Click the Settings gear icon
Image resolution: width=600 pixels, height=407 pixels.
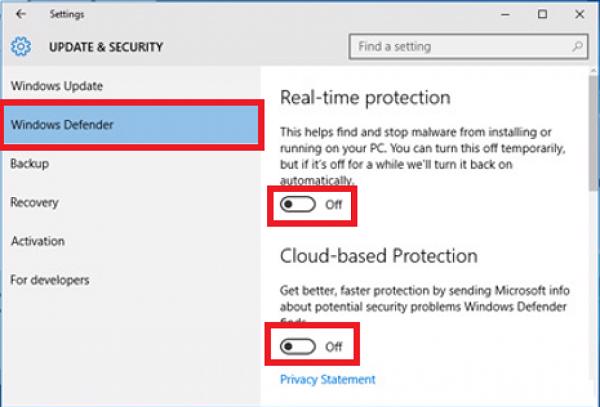click(x=21, y=47)
